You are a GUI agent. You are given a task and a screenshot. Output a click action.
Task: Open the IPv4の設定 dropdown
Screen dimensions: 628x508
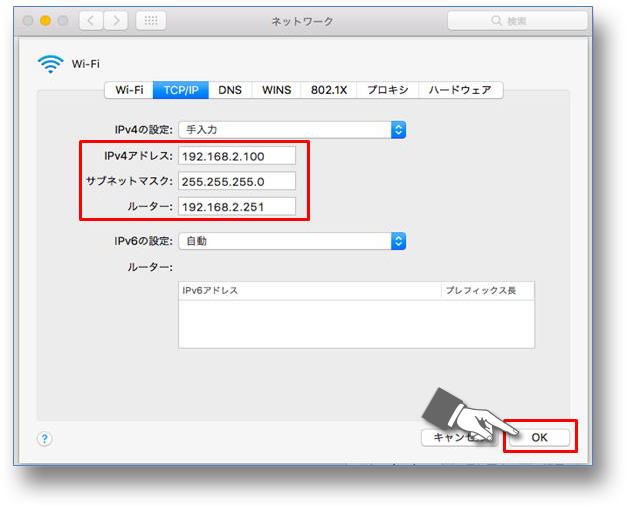coord(292,130)
